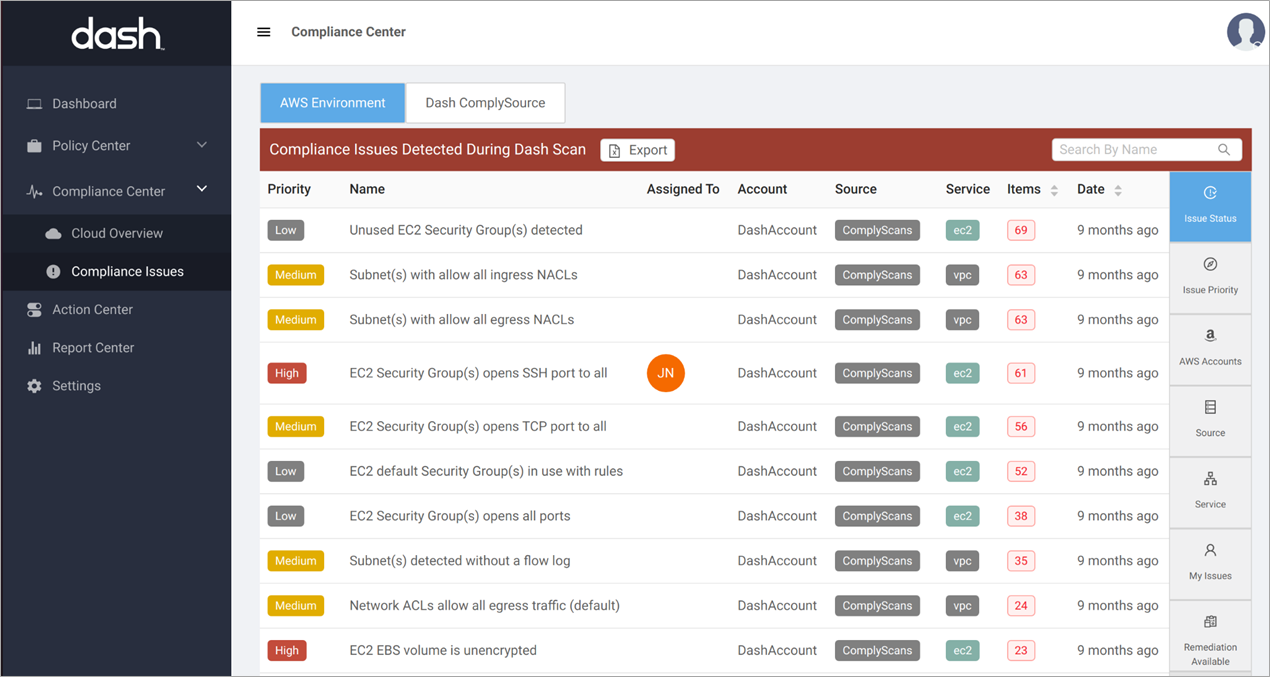Open Network ACLs allow all egress traffic issue

[484, 605]
